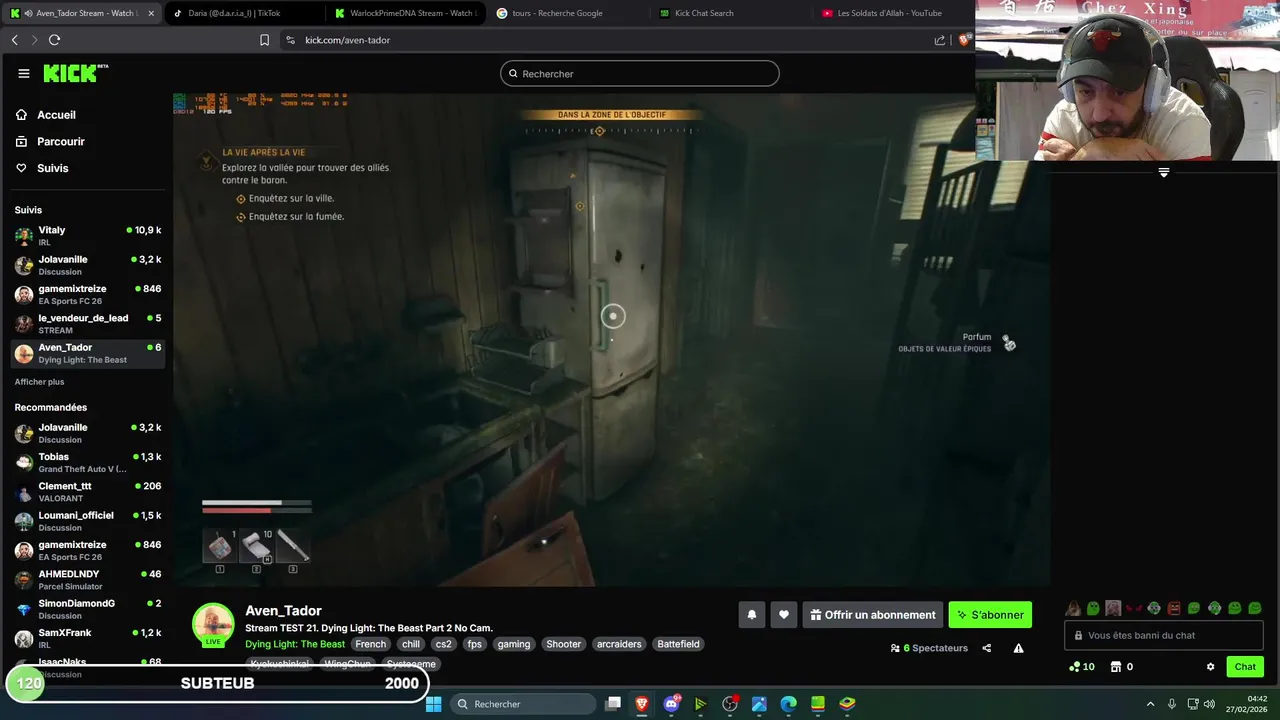The height and width of the screenshot is (720, 1280).
Task: Click the Aven_Tador channel name heading
Action: (x=283, y=611)
